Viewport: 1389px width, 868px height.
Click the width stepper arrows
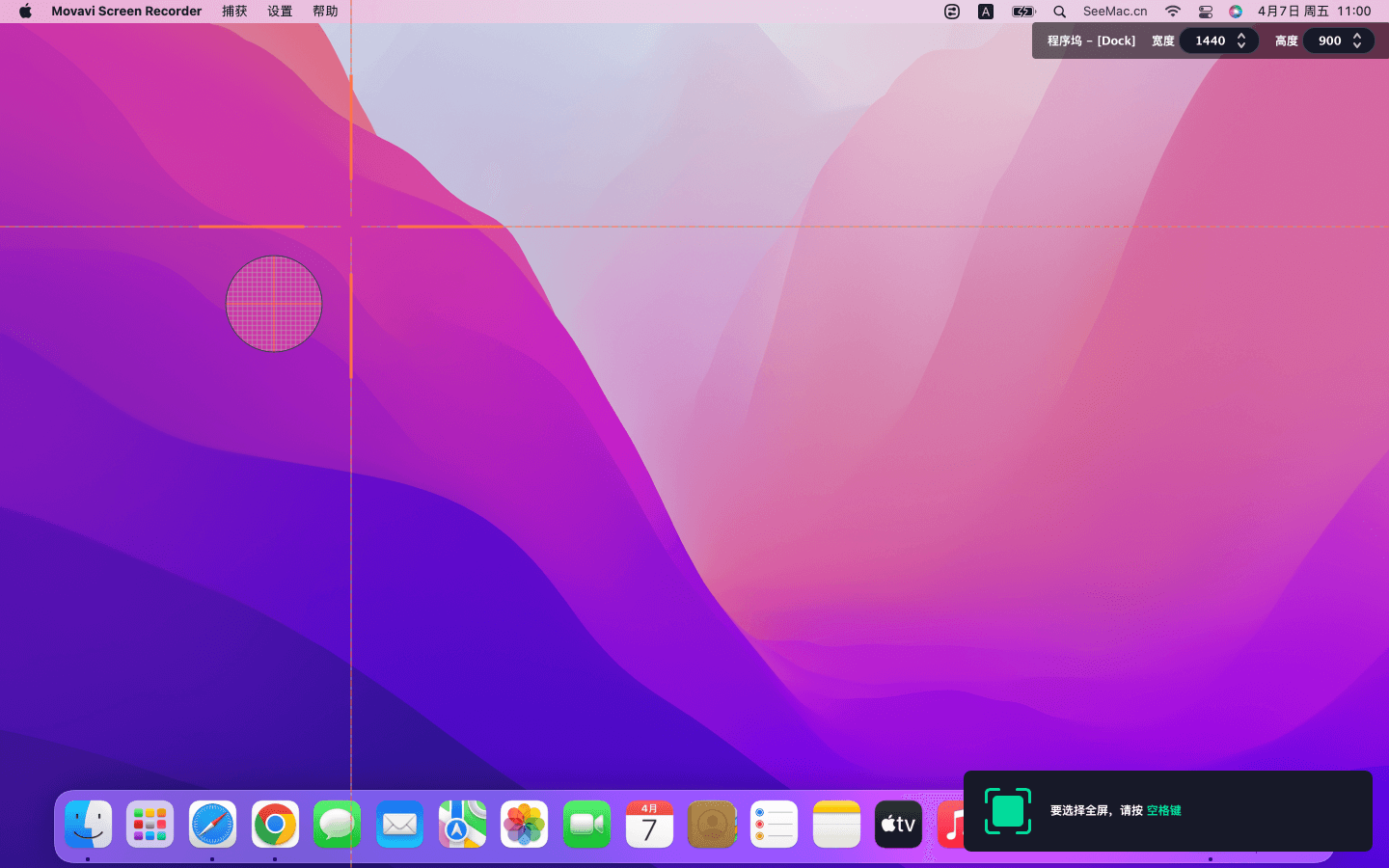1241,41
